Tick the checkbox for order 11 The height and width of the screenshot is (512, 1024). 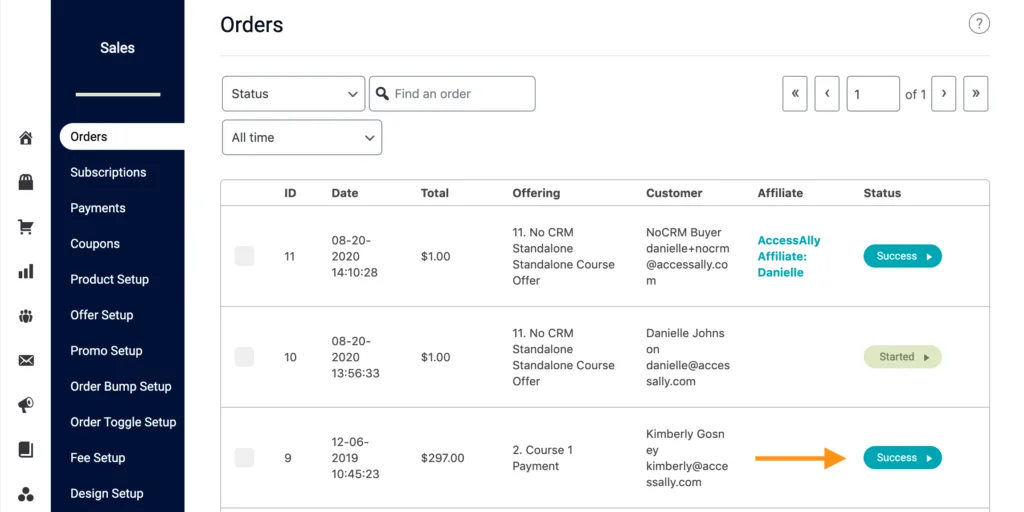pos(244,256)
